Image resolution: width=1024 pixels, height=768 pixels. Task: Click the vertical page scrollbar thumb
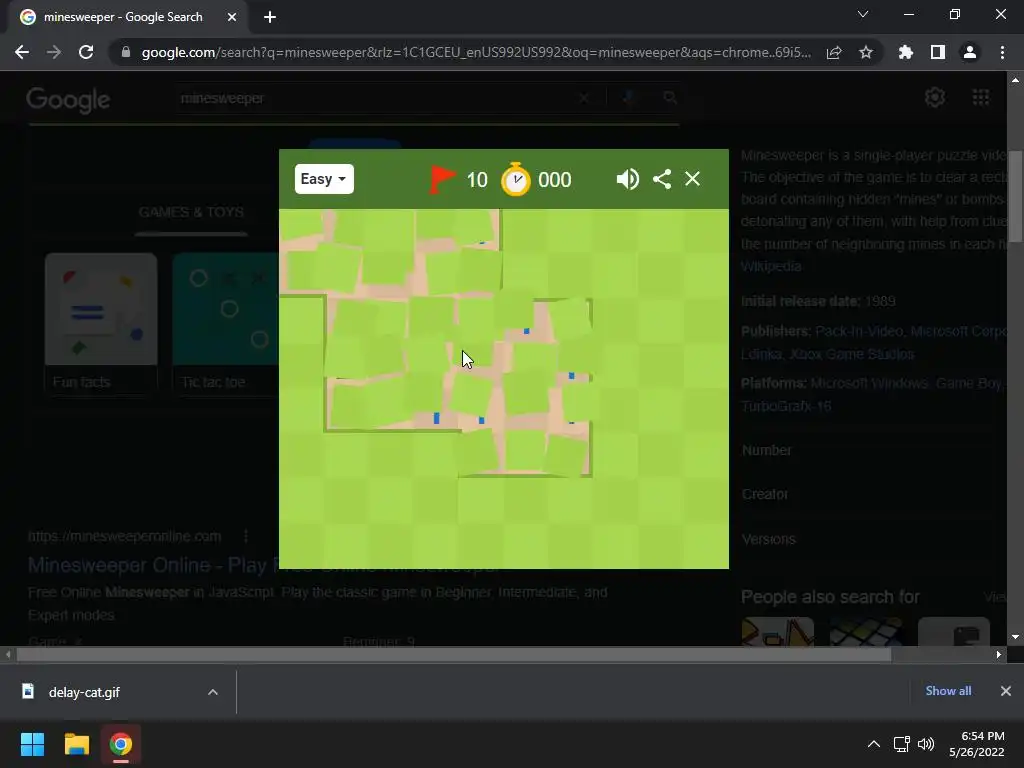tap(1015, 196)
